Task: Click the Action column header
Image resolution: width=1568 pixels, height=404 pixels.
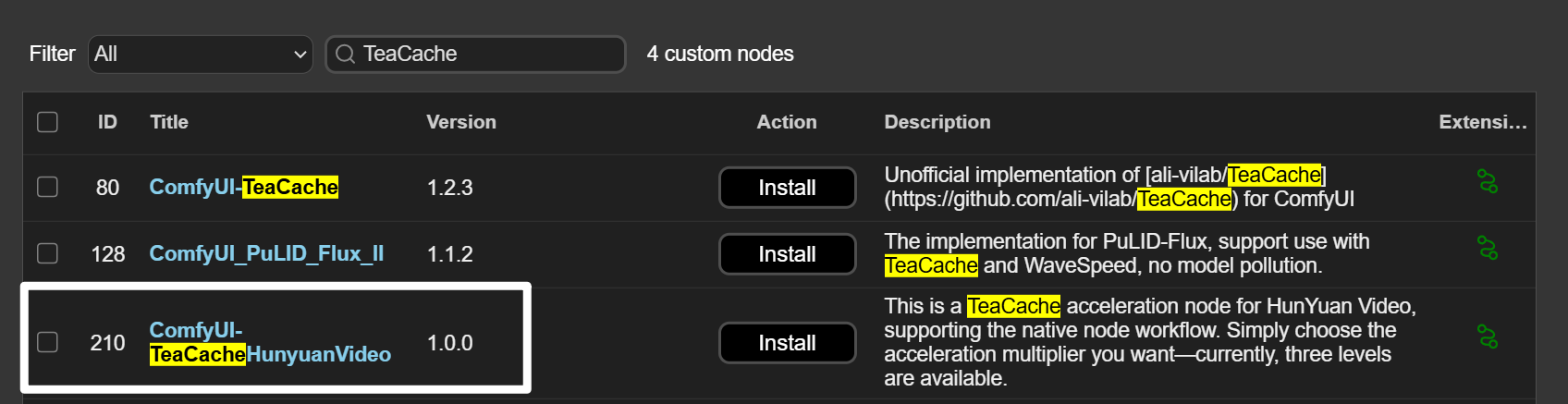Action: [x=787, y=122]
